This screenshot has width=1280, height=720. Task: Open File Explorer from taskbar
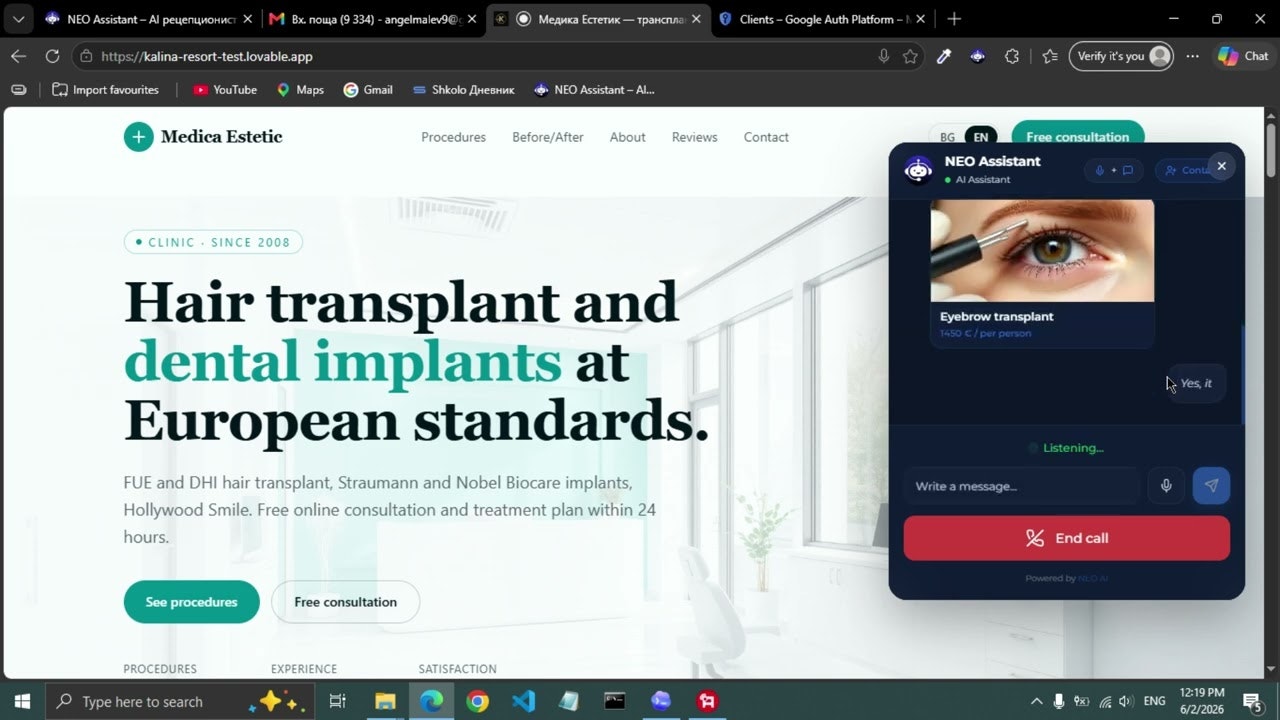pos(385,701)
